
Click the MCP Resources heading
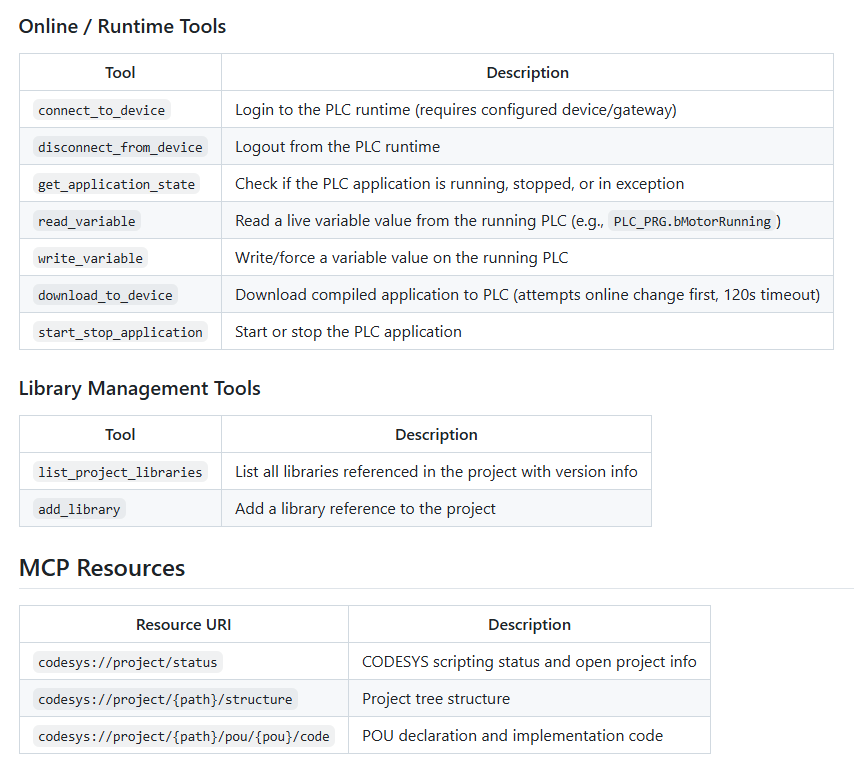(x=102, y=568)
